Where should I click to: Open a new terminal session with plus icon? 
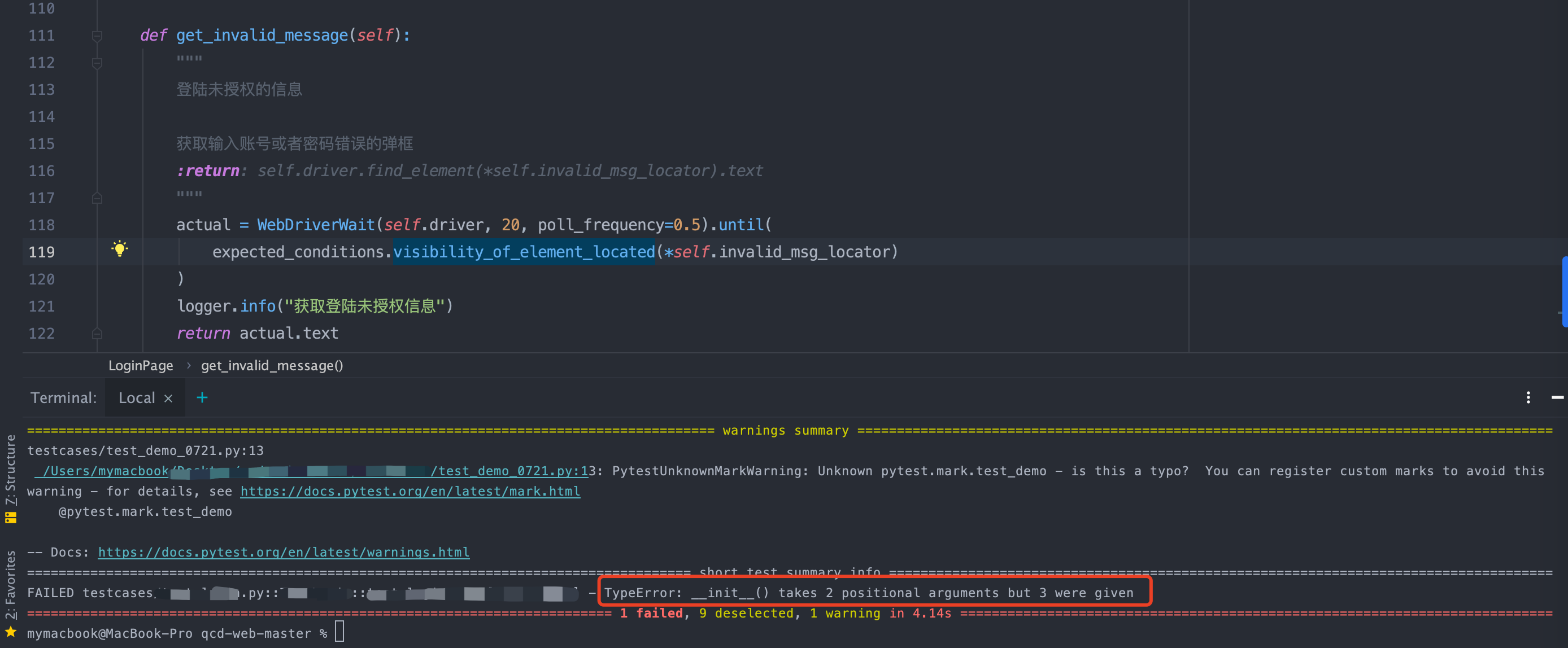(202, 398)
